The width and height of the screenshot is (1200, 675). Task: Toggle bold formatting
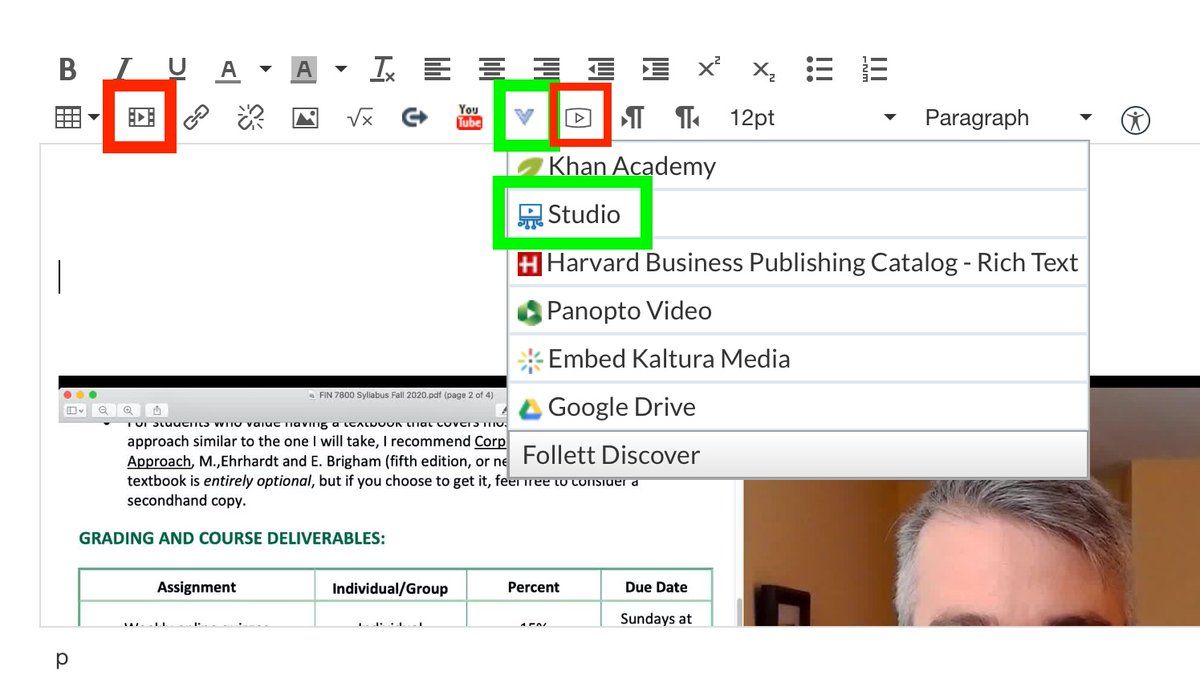(x=67, y=69)
